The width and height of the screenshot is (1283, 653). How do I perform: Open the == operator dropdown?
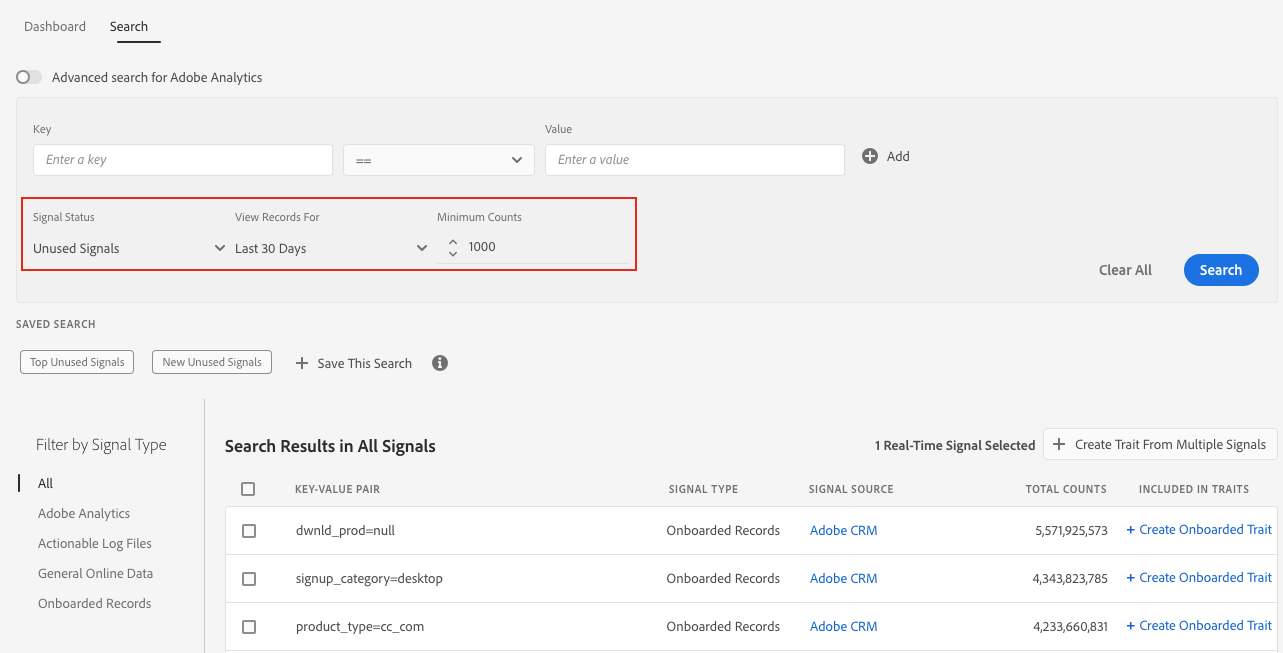point(439,160)
